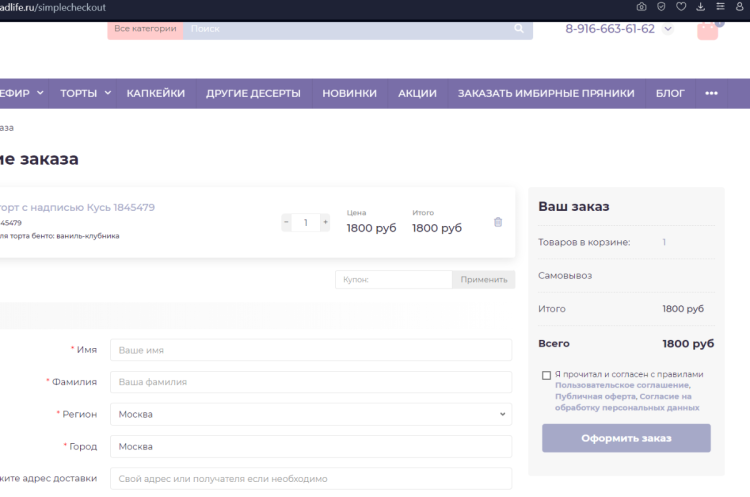Open the browser downloads icon
This screenshot has width=750, height=497.
(700, 7)
